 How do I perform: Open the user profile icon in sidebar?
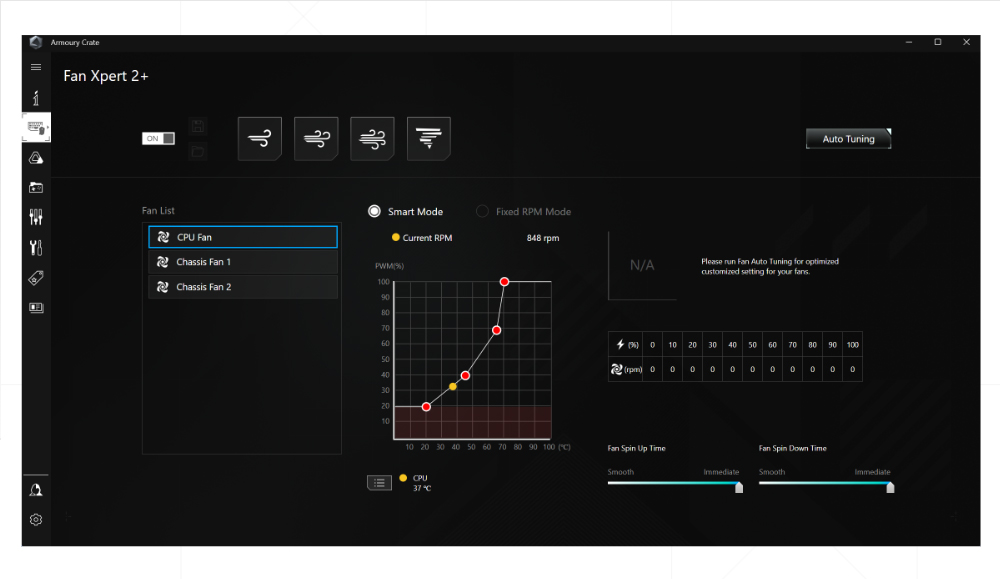pyautogui.click(x=36, y=489)
